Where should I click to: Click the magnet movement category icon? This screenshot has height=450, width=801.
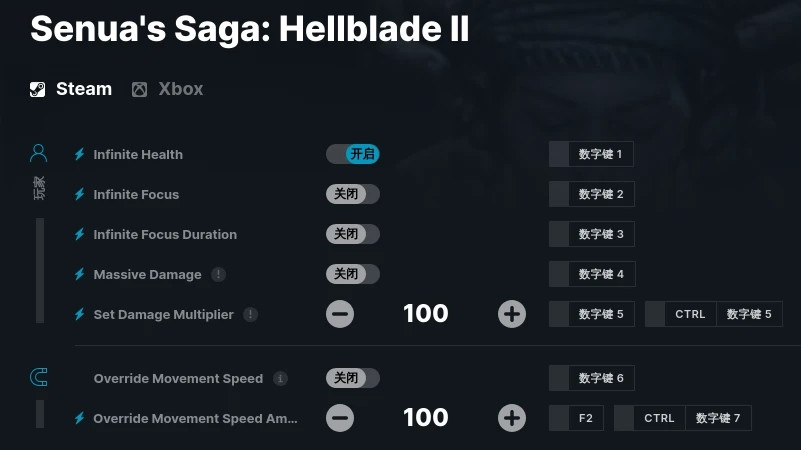pos(39,377)
